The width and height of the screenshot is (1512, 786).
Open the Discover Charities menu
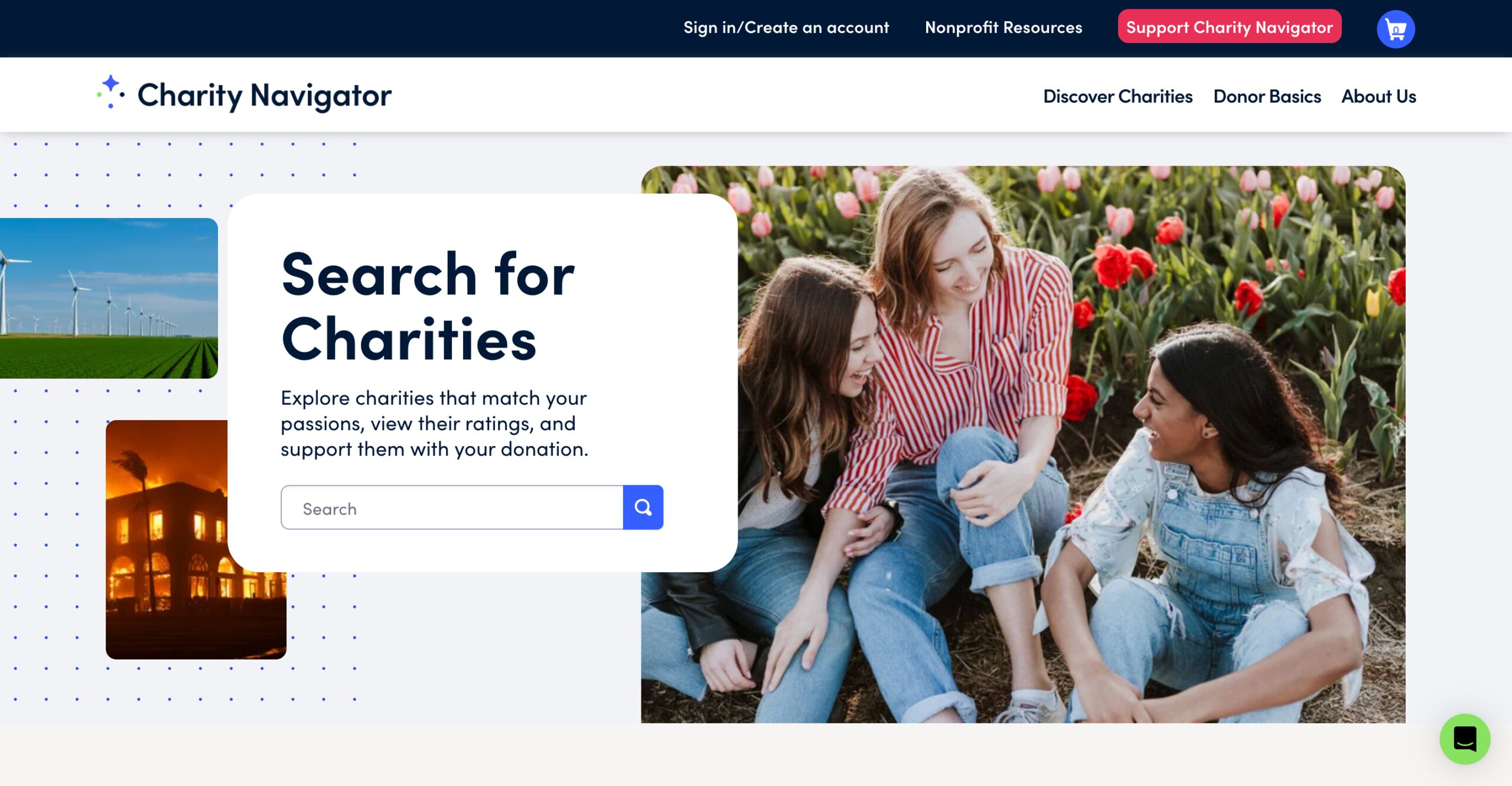point(1117,96)
